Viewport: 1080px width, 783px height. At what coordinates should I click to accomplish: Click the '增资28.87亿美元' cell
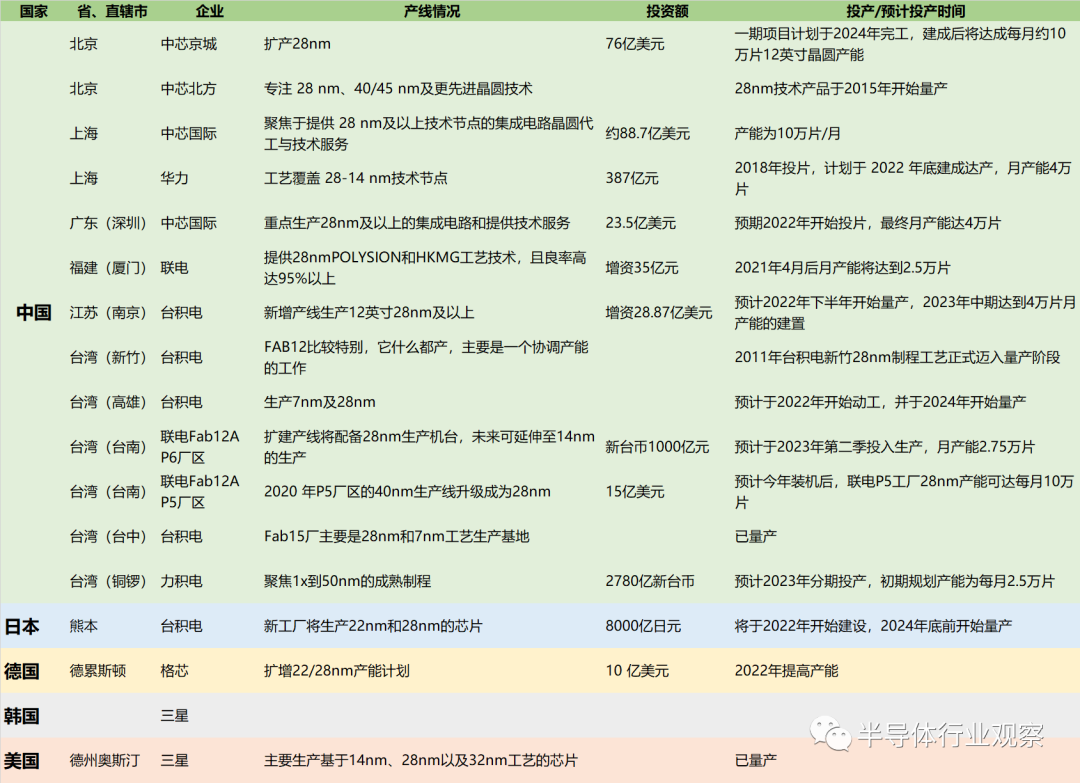click(x=658, y=313)
